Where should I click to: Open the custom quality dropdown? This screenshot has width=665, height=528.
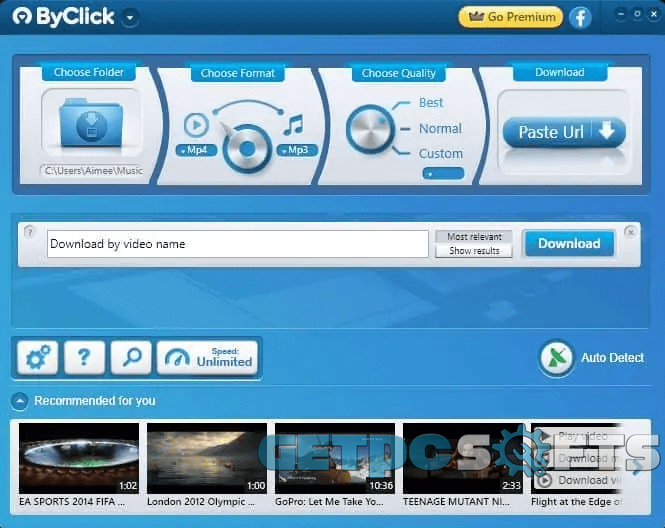coord(443,173)
